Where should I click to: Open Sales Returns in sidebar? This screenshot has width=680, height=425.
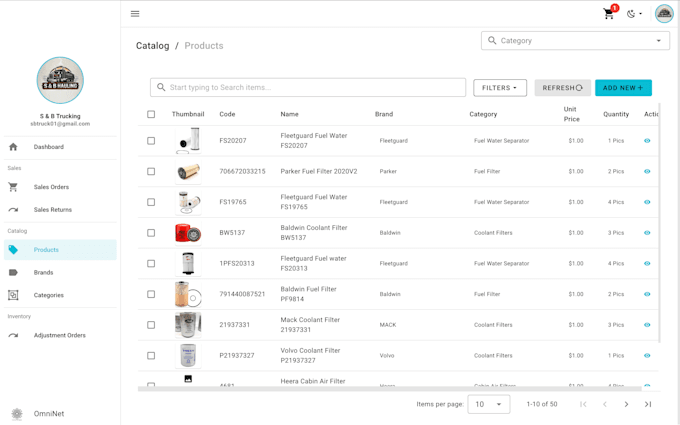coord(60,209)
